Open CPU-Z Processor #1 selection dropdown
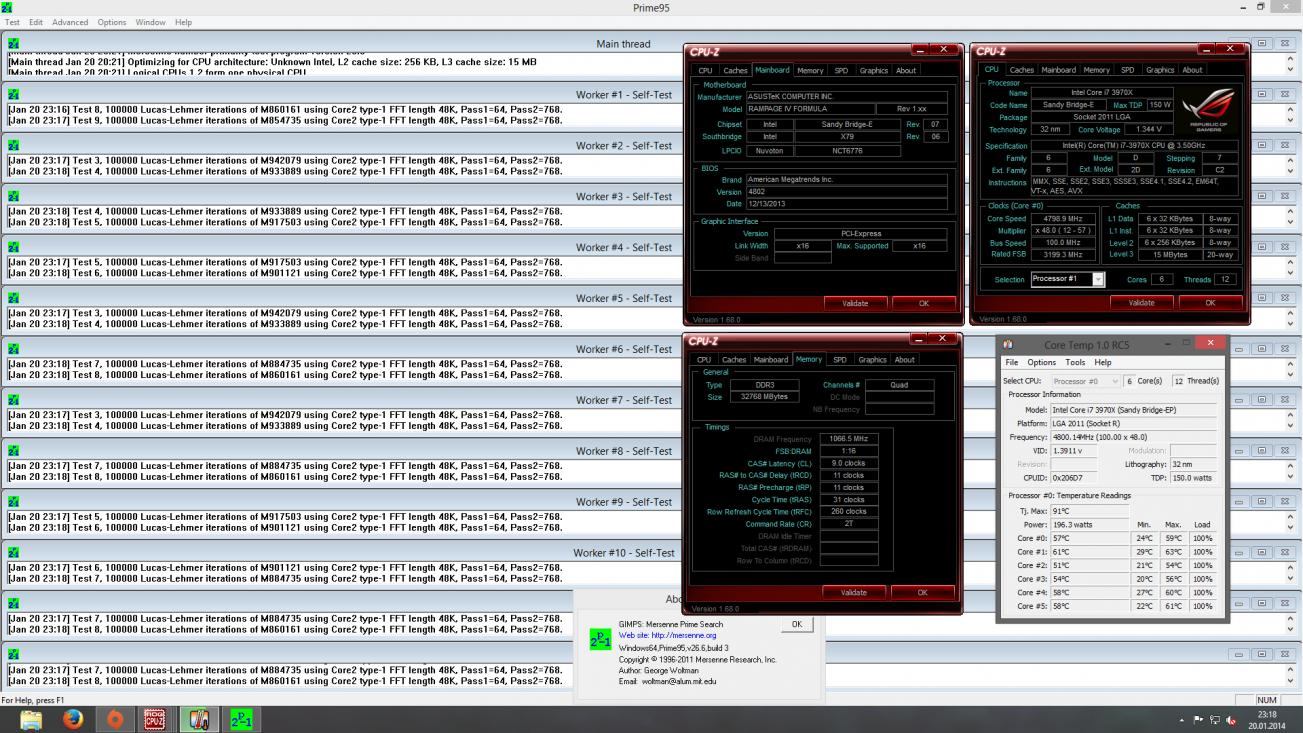Screen dimensions: 1303x733 tap(1098, 279)
